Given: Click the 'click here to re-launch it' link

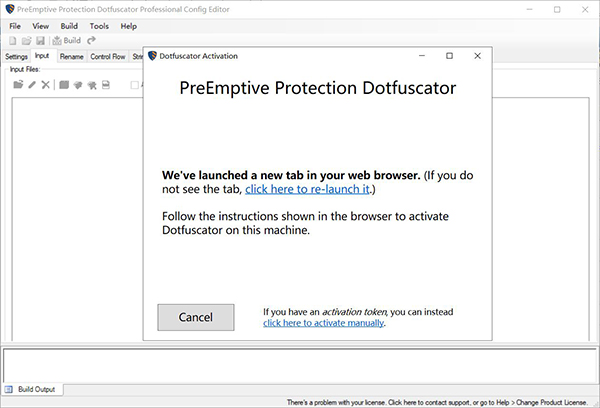Looking at the screenshot, I should pos(307,189).
